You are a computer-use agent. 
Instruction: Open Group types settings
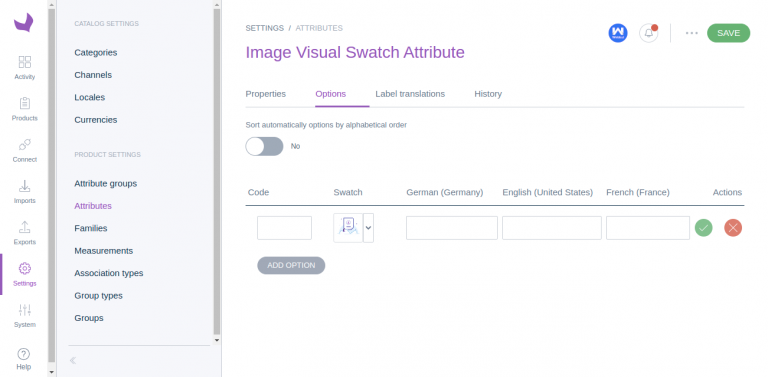point(98,296)
